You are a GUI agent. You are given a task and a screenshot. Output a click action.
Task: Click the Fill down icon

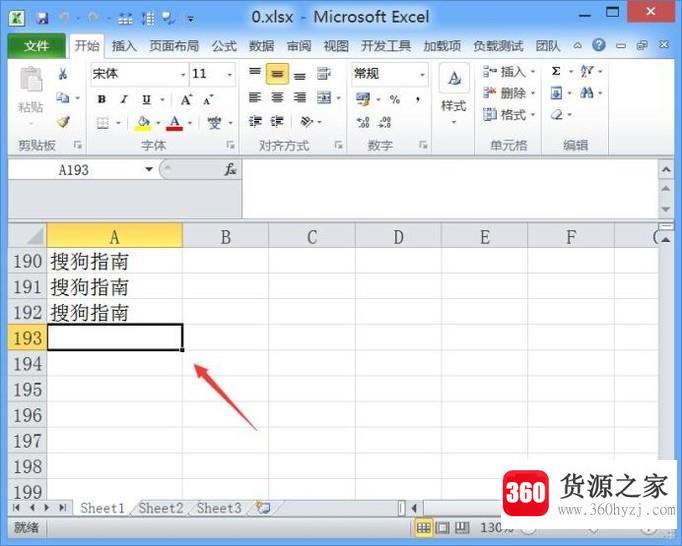pos(556,93)
